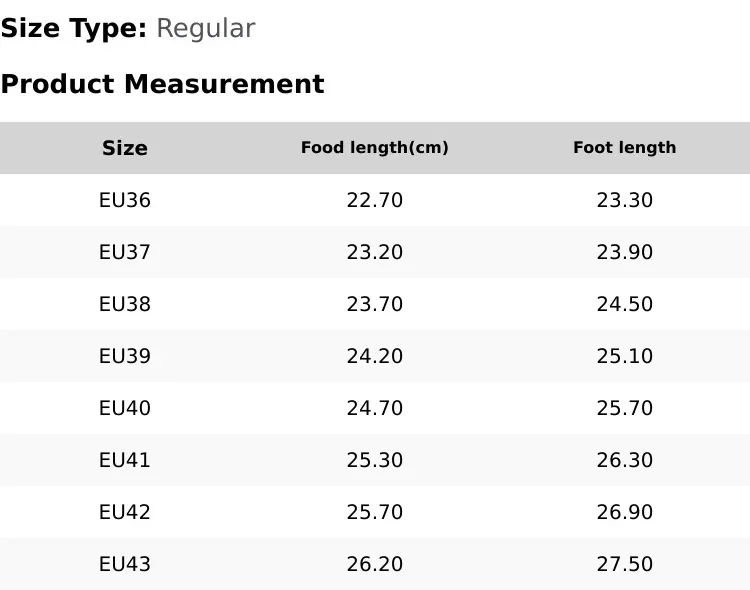The image size is (750, 590).
Task: Select the EU42 size cell
Action: pyautogui.click(x=125, y=512)
